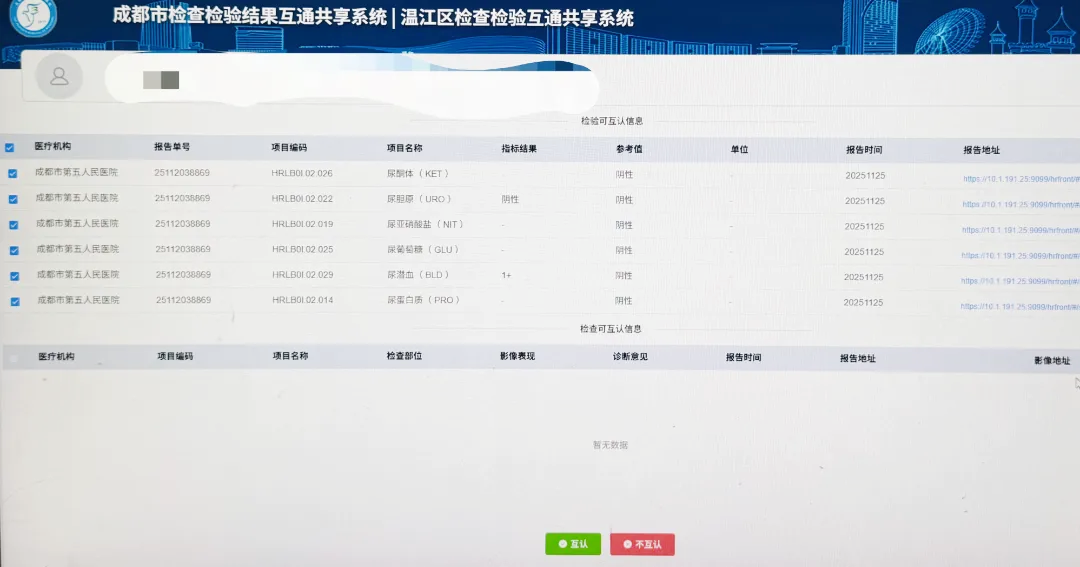Select the 检查部位 column header
1080x567 pixels.
point(404,355)
